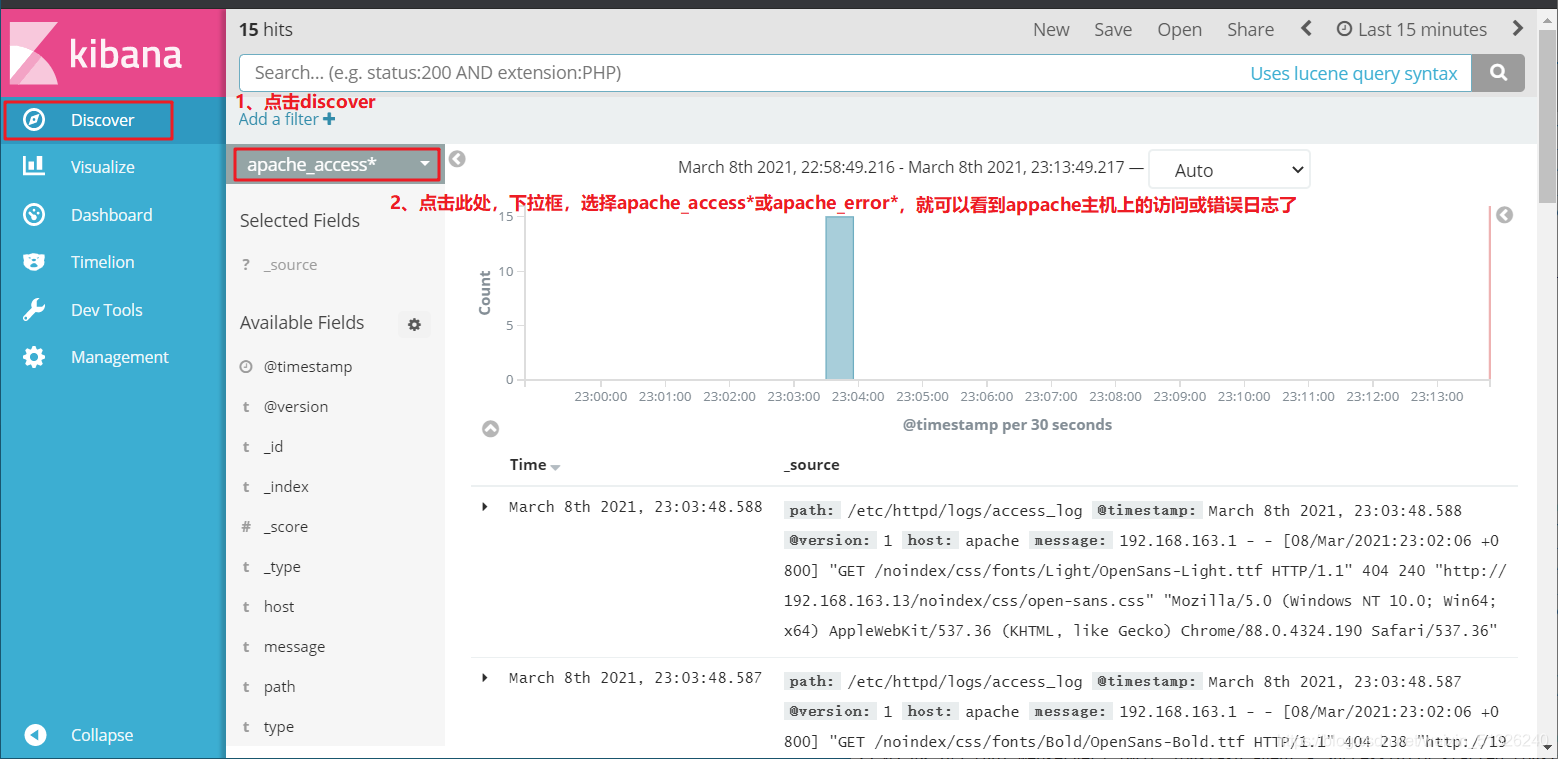Click the Time column header

(x=528, y=465)
